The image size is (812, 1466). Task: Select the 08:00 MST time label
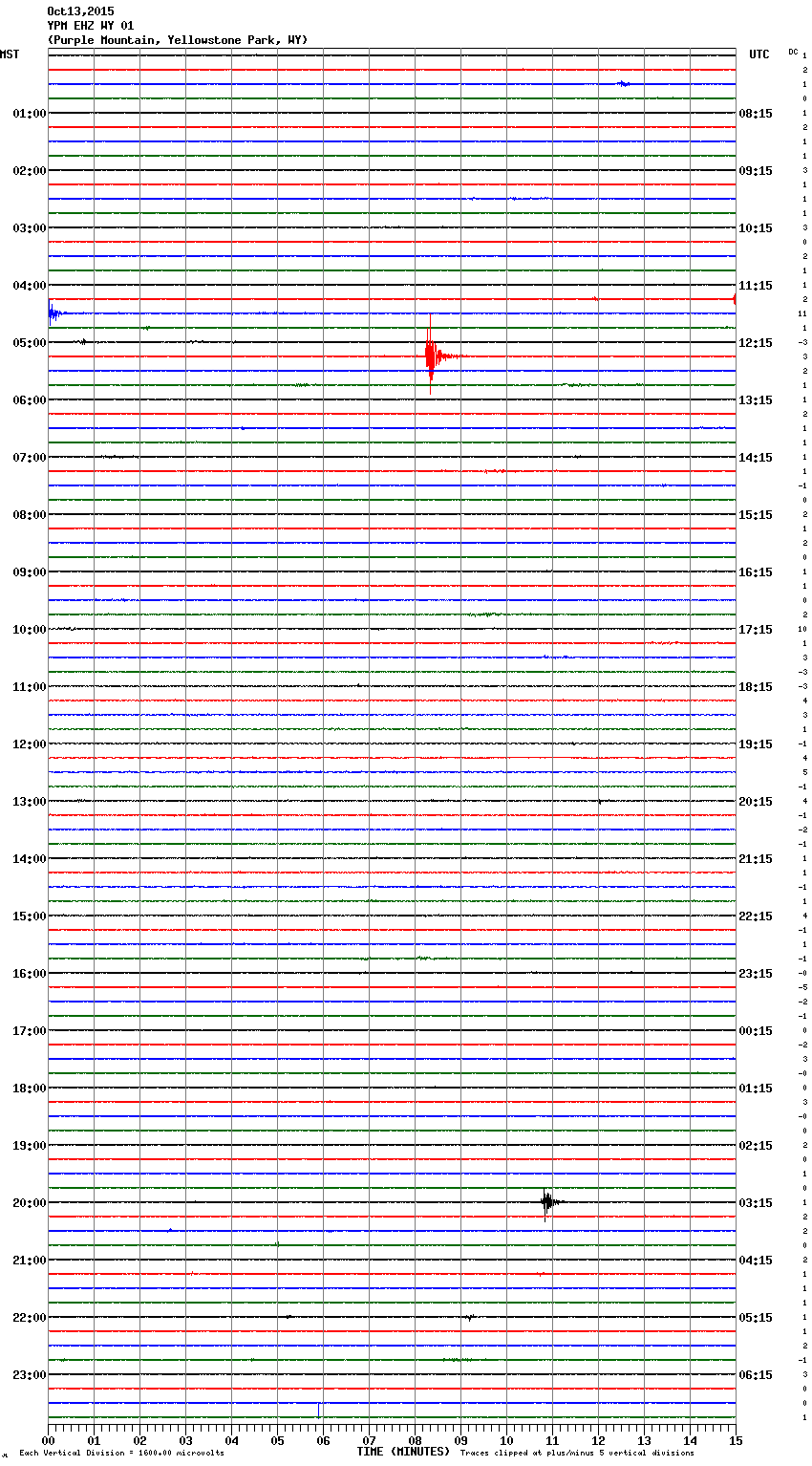click(x=30, y=515)
